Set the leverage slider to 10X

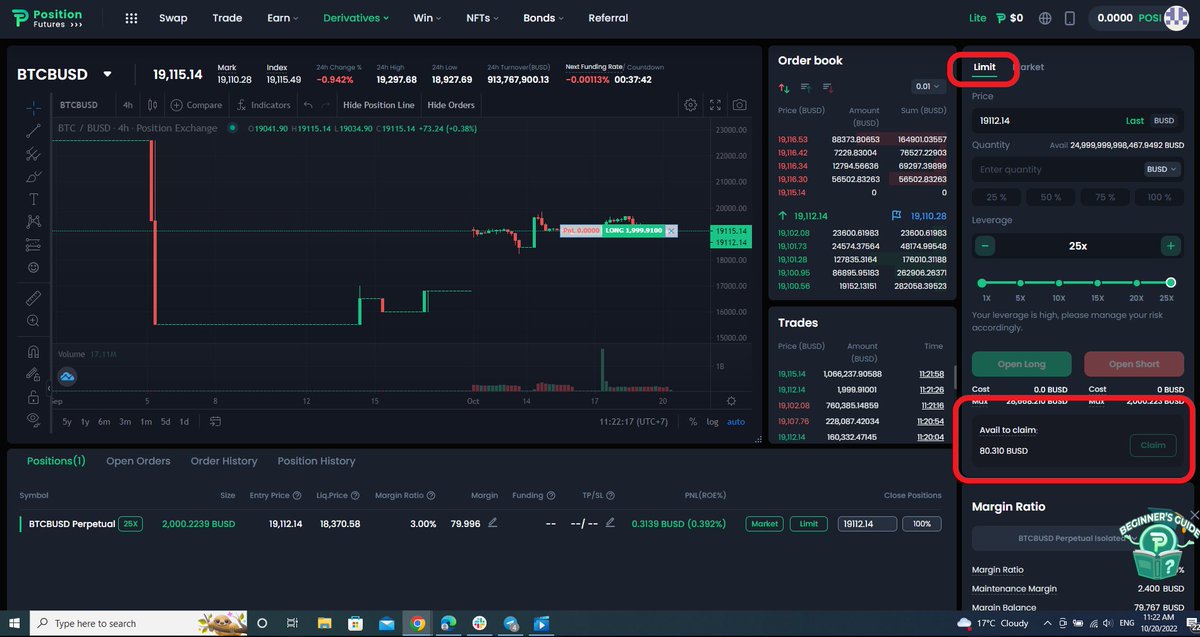pos(1058,284)
